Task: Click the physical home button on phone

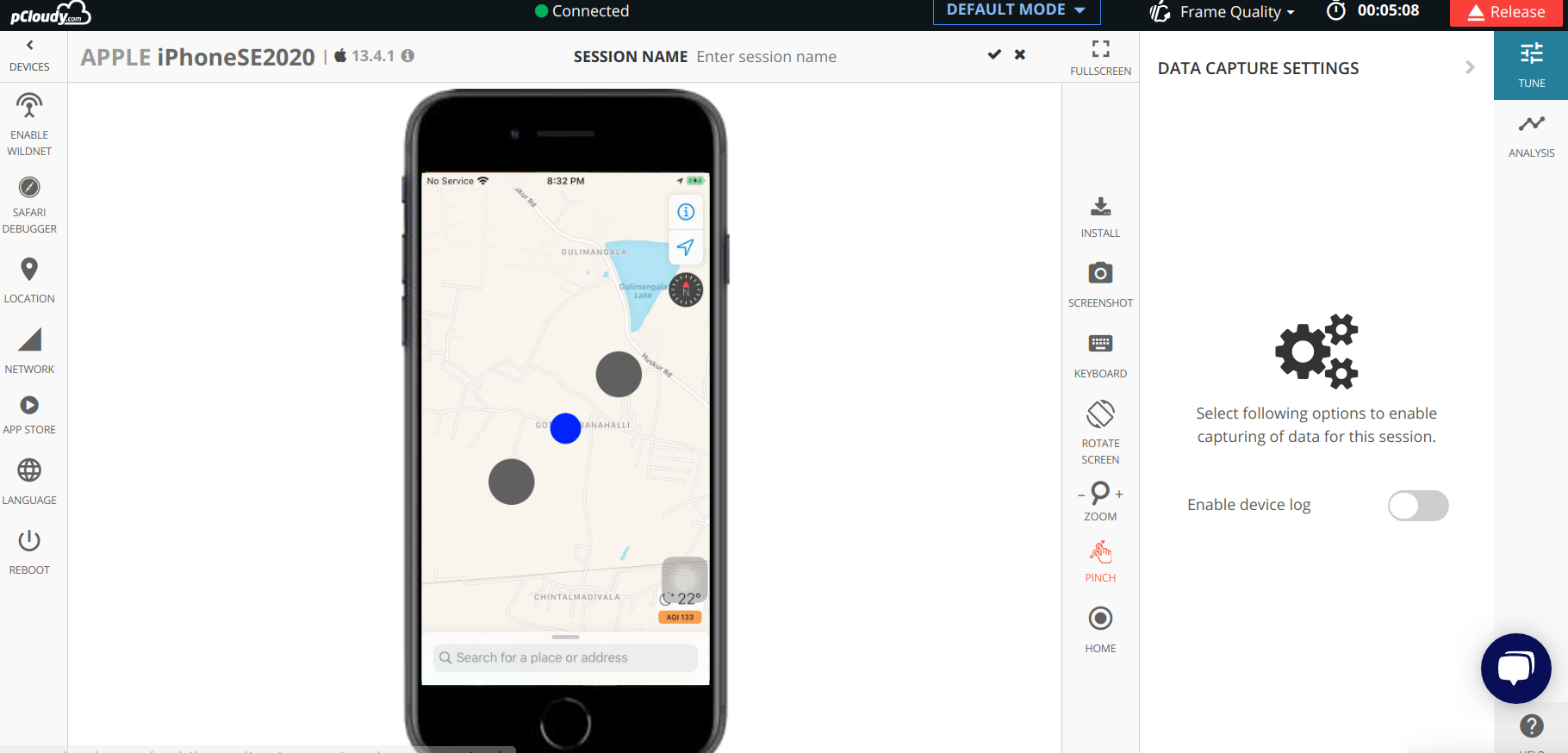Action: [x=565, y=722]
